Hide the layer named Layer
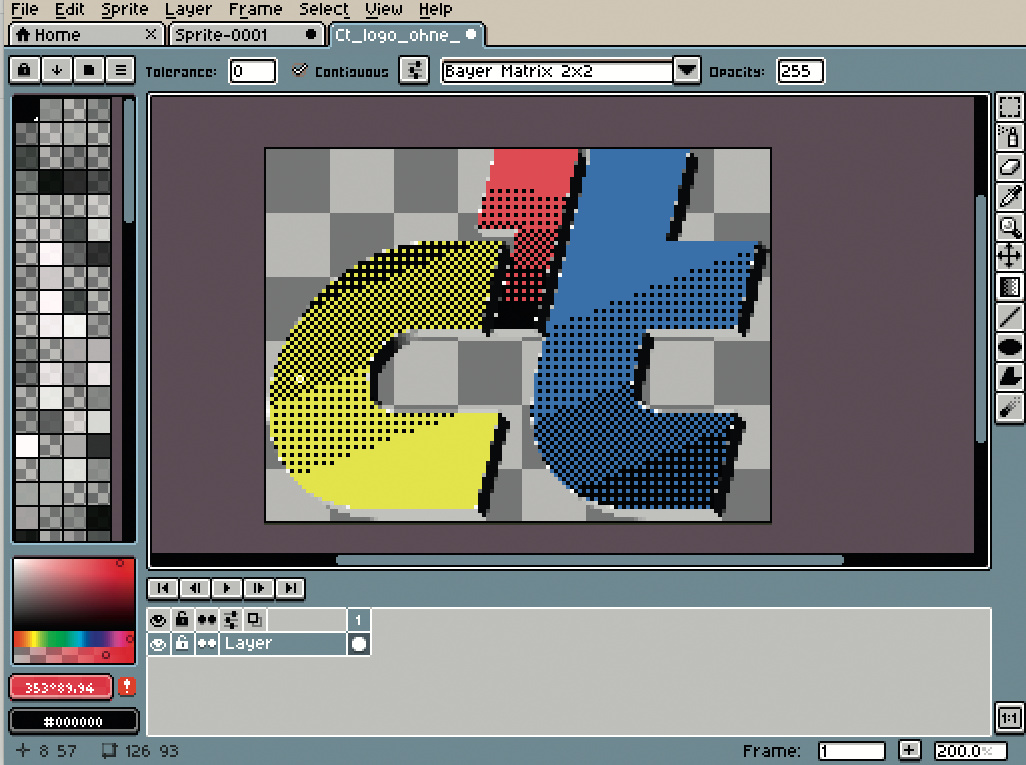 pos(158,644)
